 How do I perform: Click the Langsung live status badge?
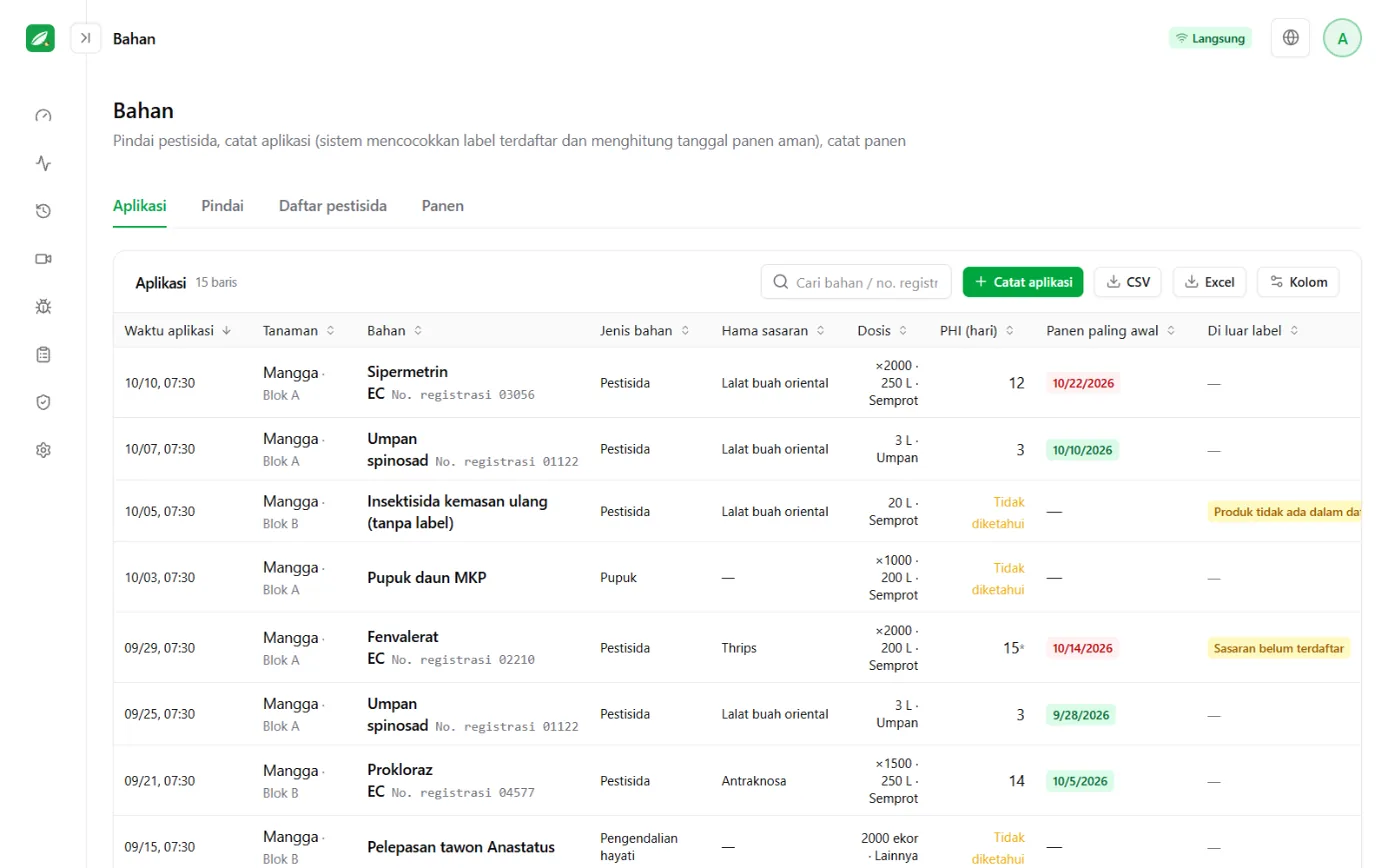tap(1210, 38)
